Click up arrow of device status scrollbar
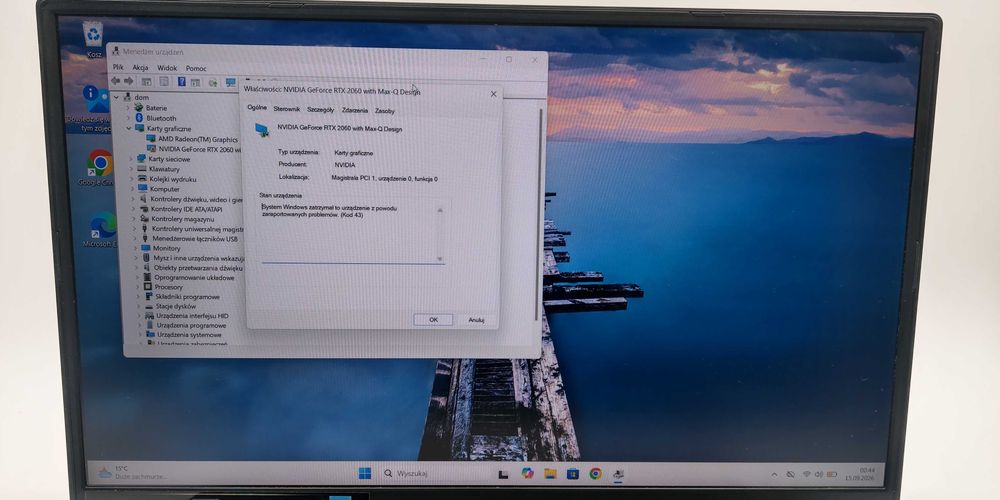 pos(439,210)
